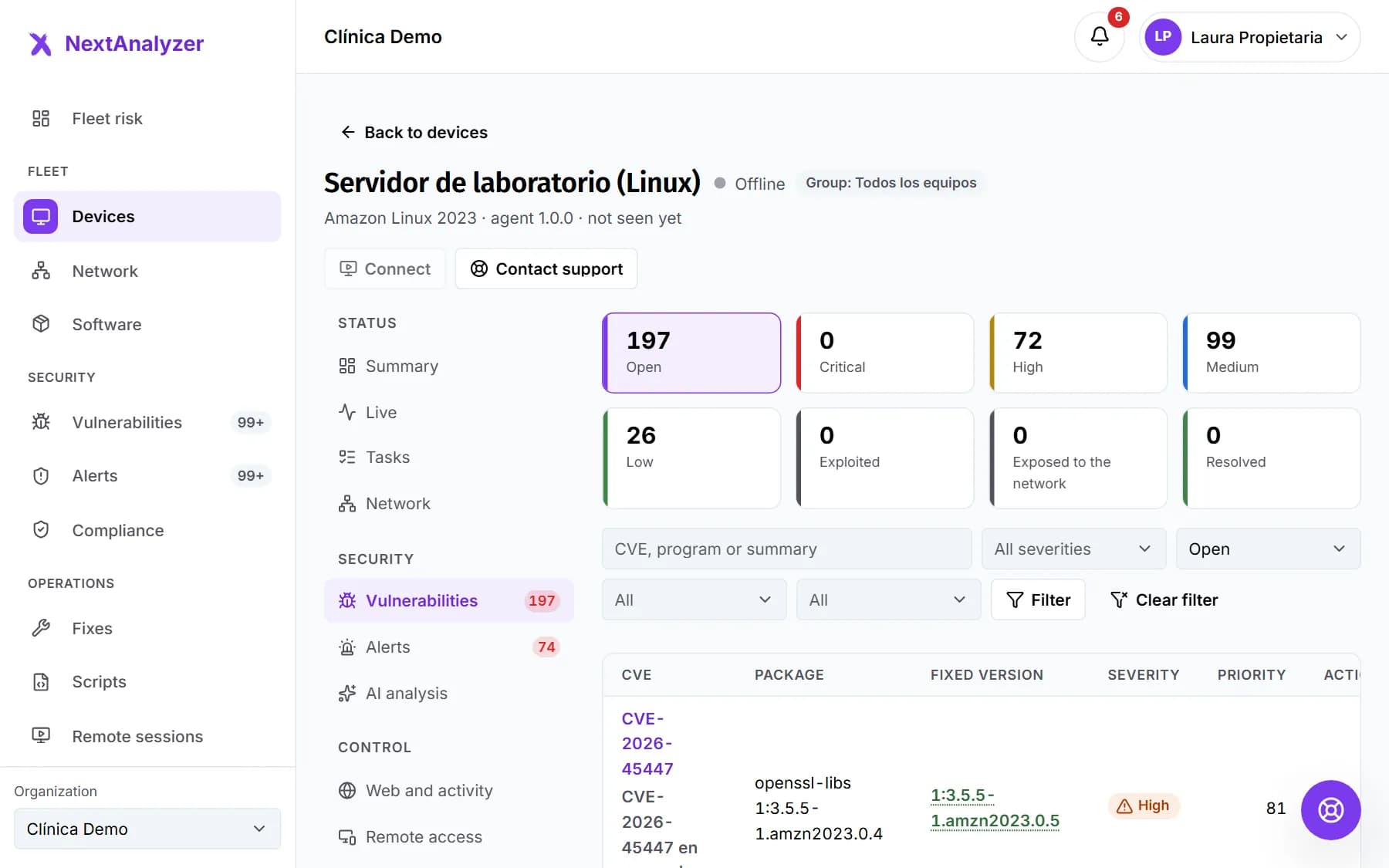Open Fleet risk dashboard icon
The height and width of the screenshot is (868, 1389).
click(41, 118)
